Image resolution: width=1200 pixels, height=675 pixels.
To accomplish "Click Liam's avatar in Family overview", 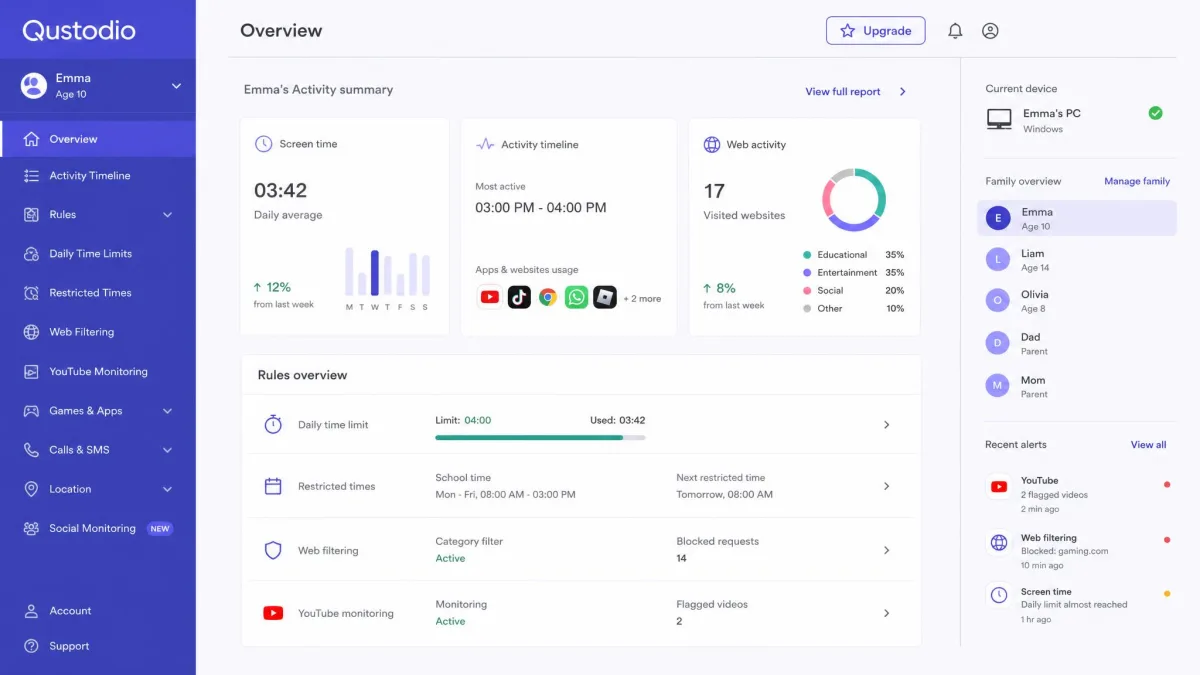I will click(998, 260).
